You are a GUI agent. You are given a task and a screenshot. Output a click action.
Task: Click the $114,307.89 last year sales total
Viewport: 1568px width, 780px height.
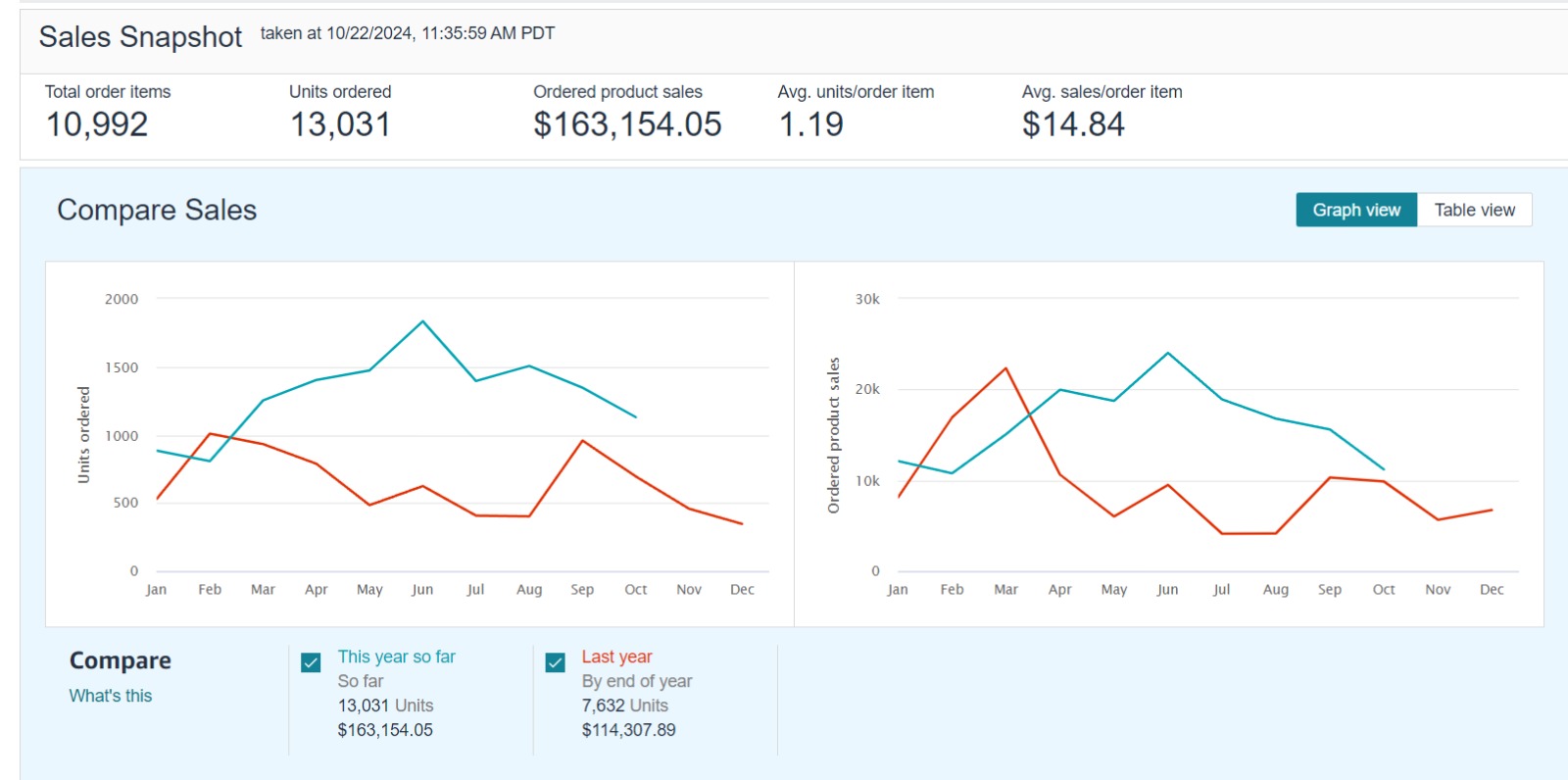pos(628,730)
